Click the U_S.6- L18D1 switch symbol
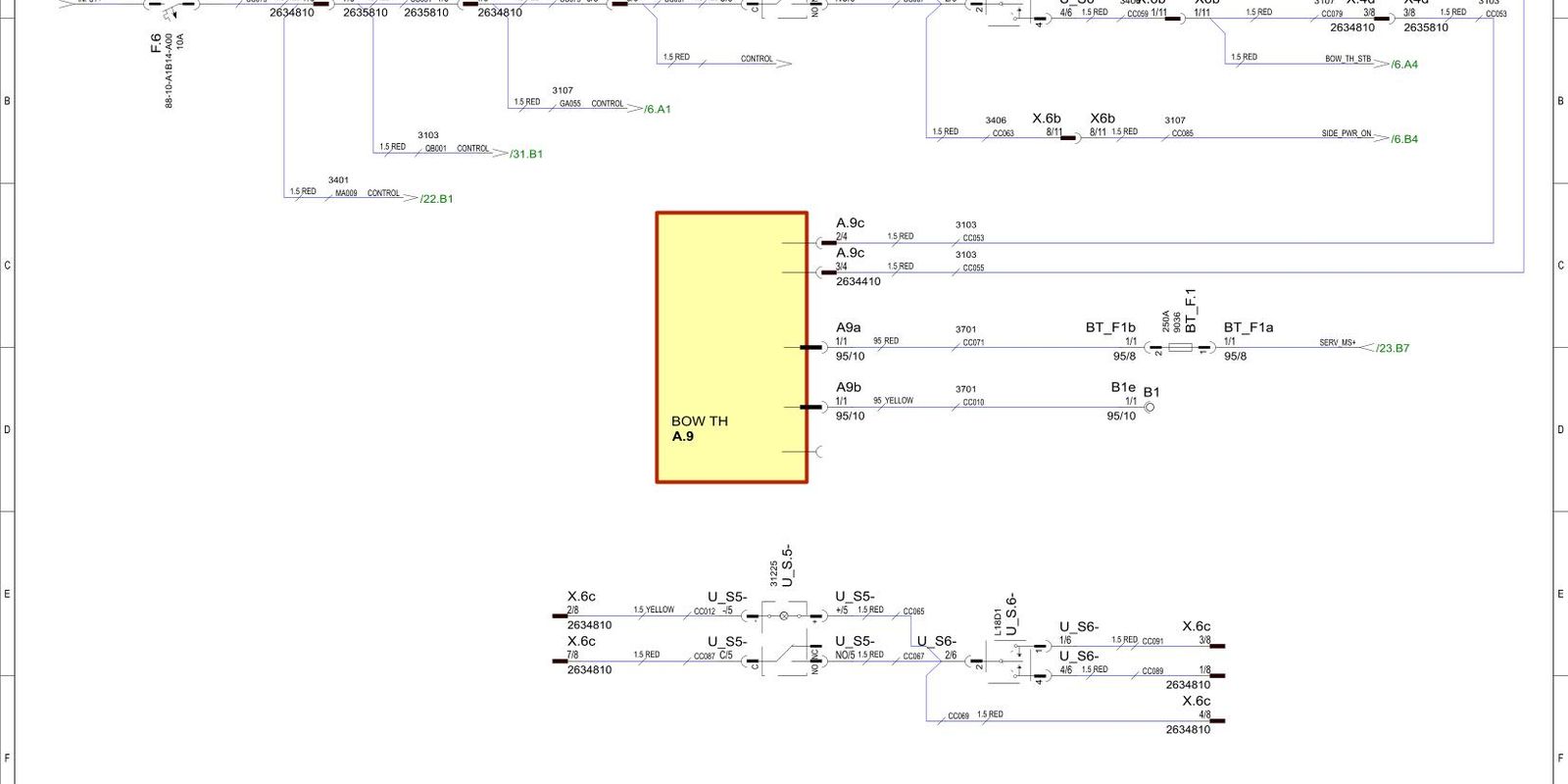Image resolution: width=1568 pixels, height=784 pixels. 1008,661
